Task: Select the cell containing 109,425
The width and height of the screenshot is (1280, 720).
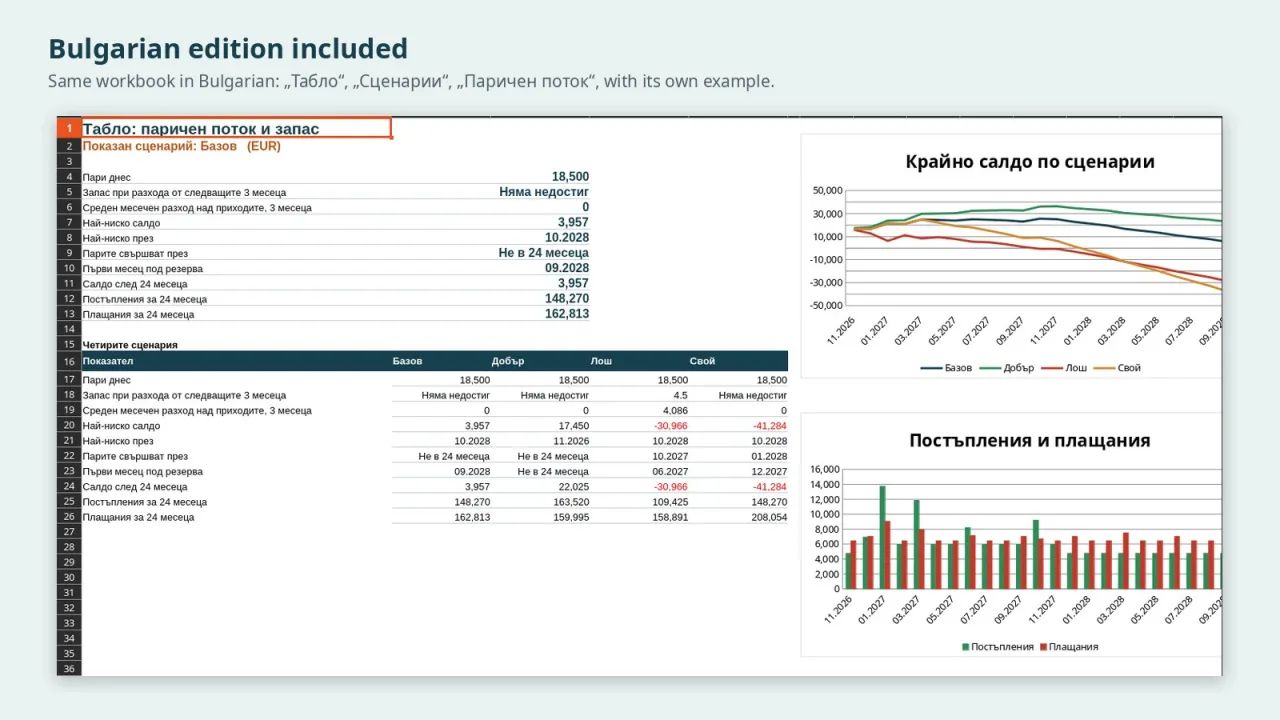Action: pos(638,502)
